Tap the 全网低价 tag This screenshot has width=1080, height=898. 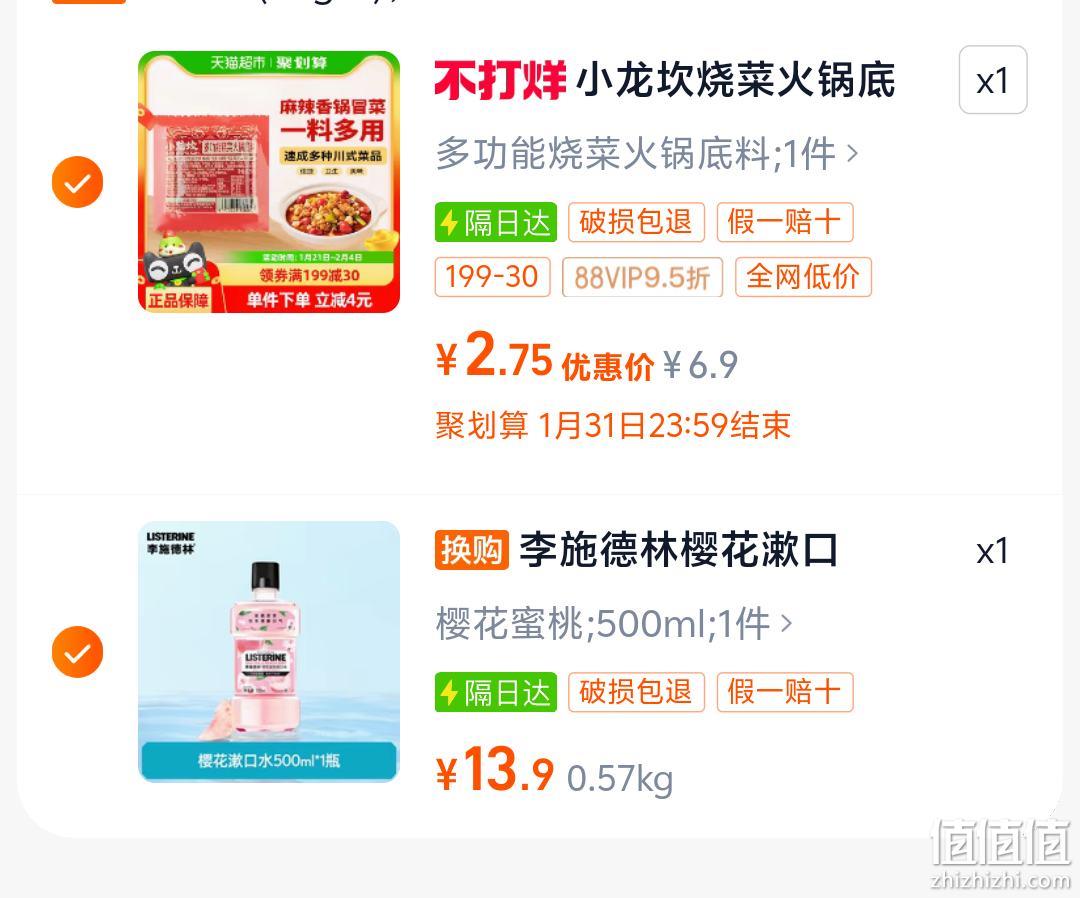tap(803, 277)
